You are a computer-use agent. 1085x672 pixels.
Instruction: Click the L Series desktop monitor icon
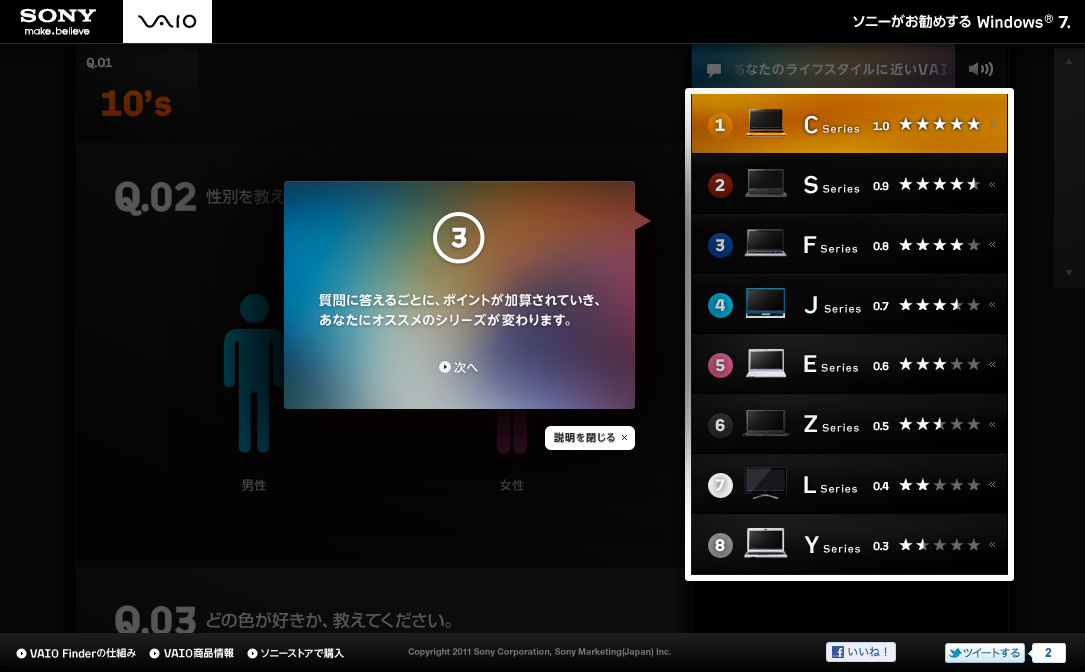point(765,484)
